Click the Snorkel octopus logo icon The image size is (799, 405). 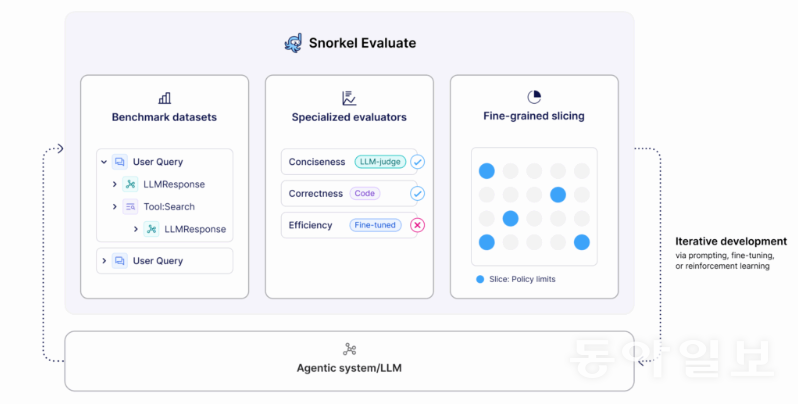pyautogui.click(x=293, y=43)
